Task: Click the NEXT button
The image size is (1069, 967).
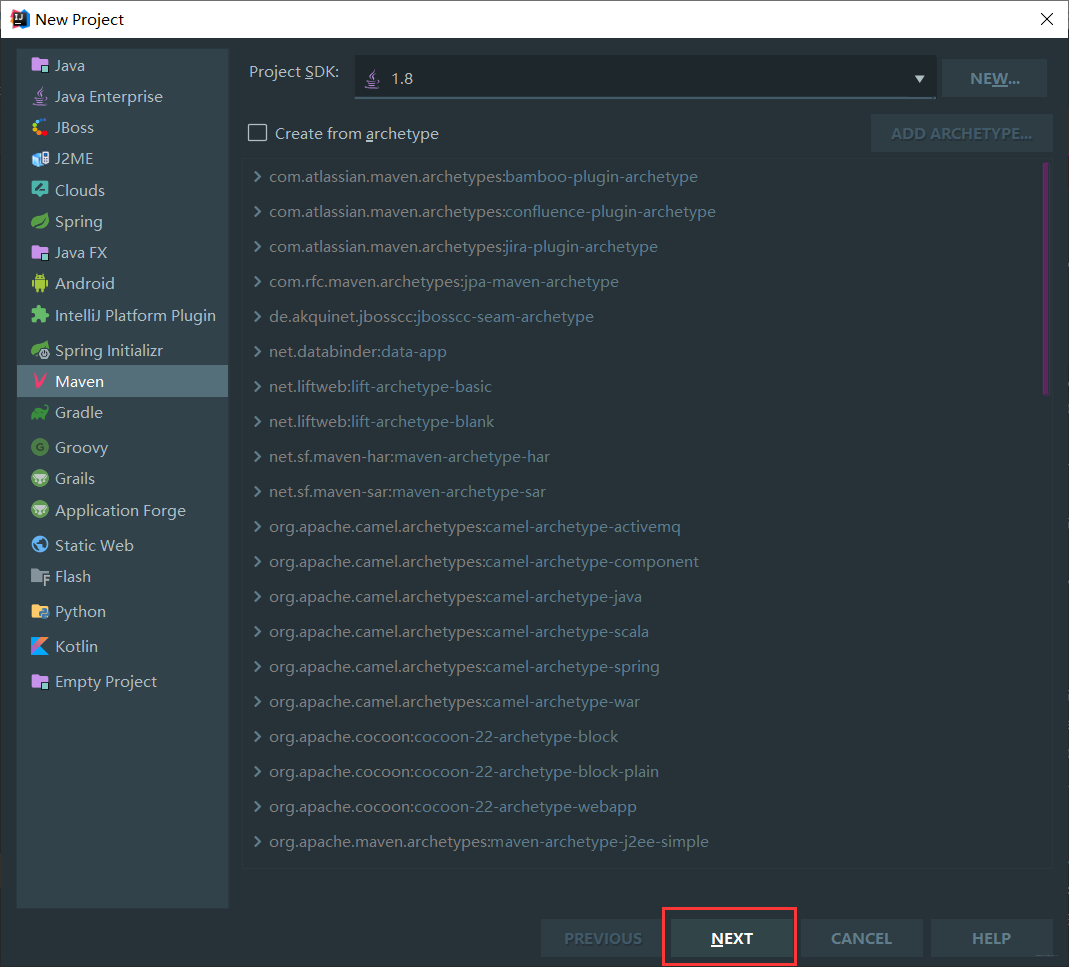Action: click(732, 938)
